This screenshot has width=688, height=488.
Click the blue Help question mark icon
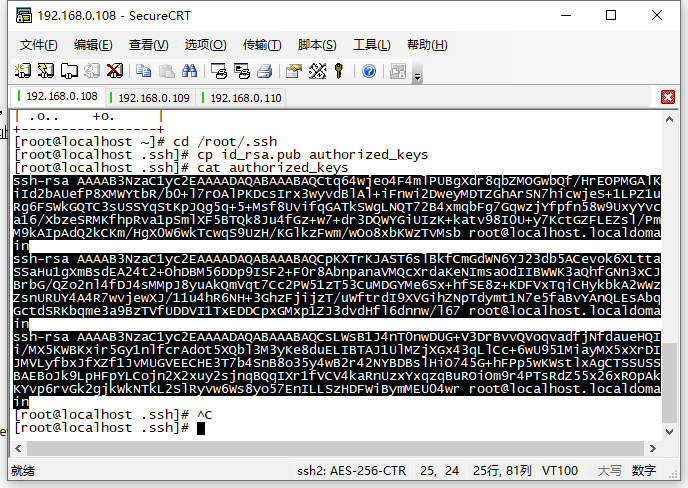(x=369, y=71)
